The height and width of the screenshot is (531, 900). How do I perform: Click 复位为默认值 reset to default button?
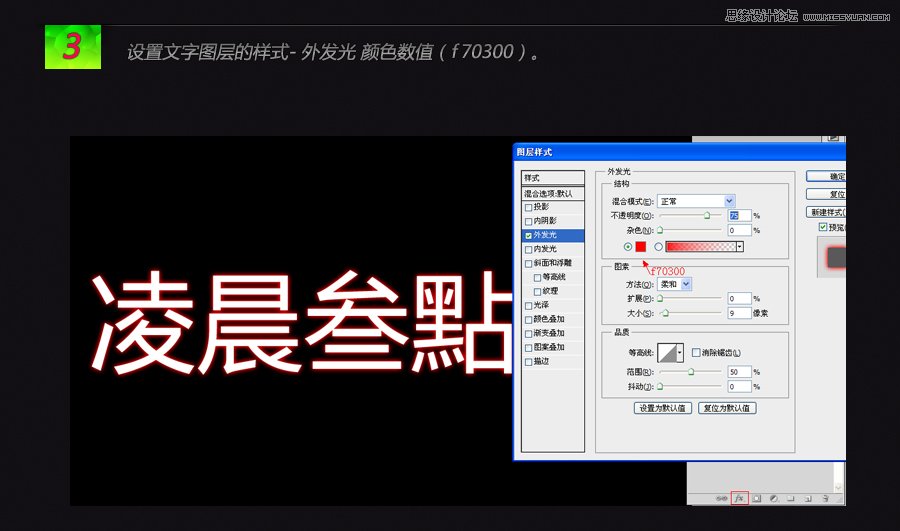tap(727, 408)
